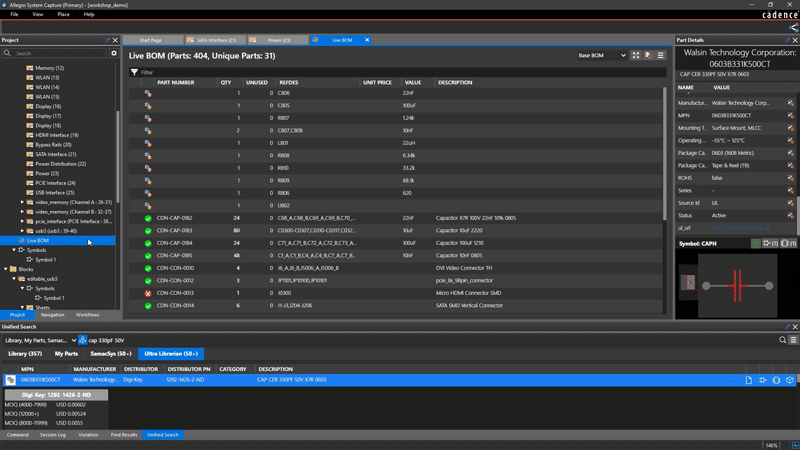Click the red error icon for CDN-CON-0013
Screen dimensions: 800x450
tap(148, 293)
